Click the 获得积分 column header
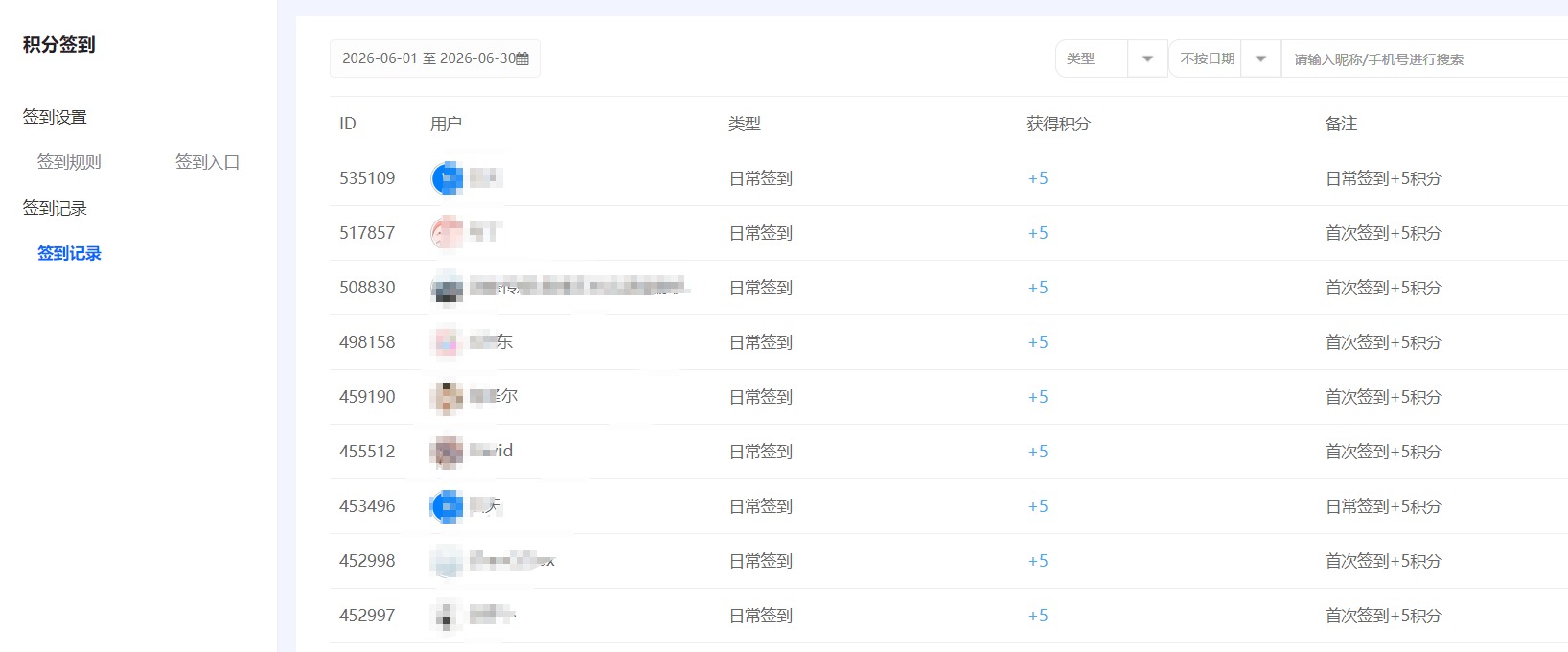The image size is (1568, 652). click(x=1058, y=124)
